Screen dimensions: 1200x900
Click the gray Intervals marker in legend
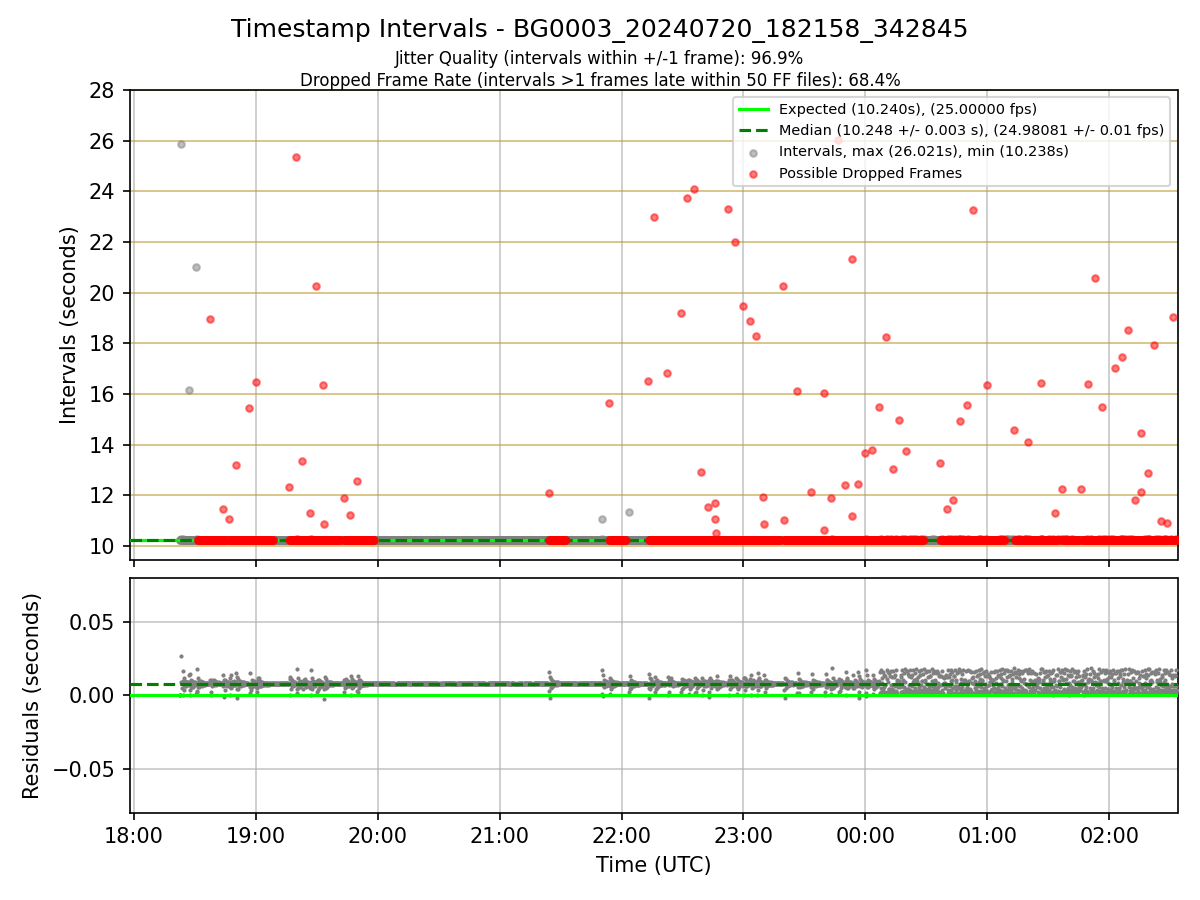753,152
